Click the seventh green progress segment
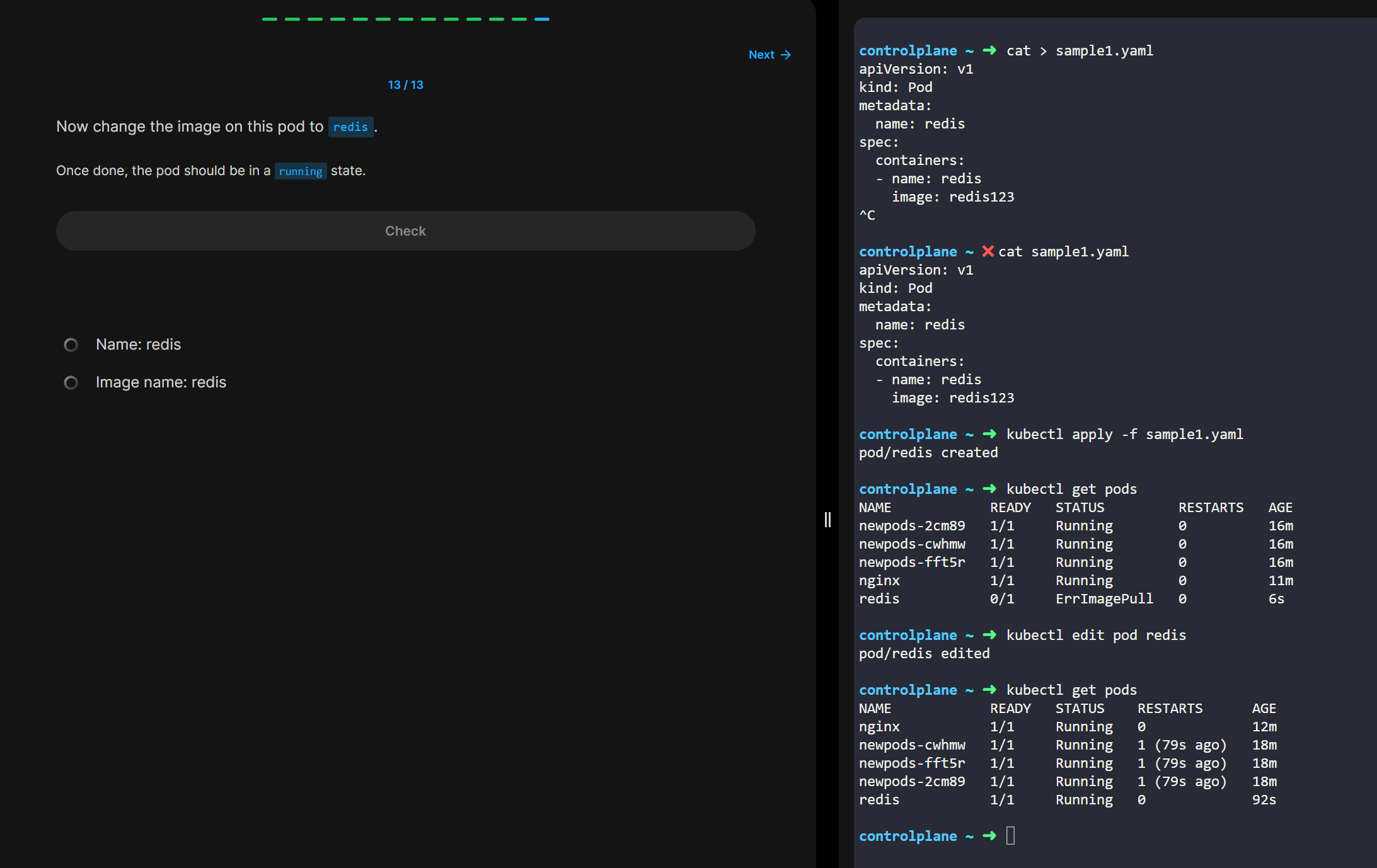Viewport: 1377px width, 868px height. pos(406,20)
